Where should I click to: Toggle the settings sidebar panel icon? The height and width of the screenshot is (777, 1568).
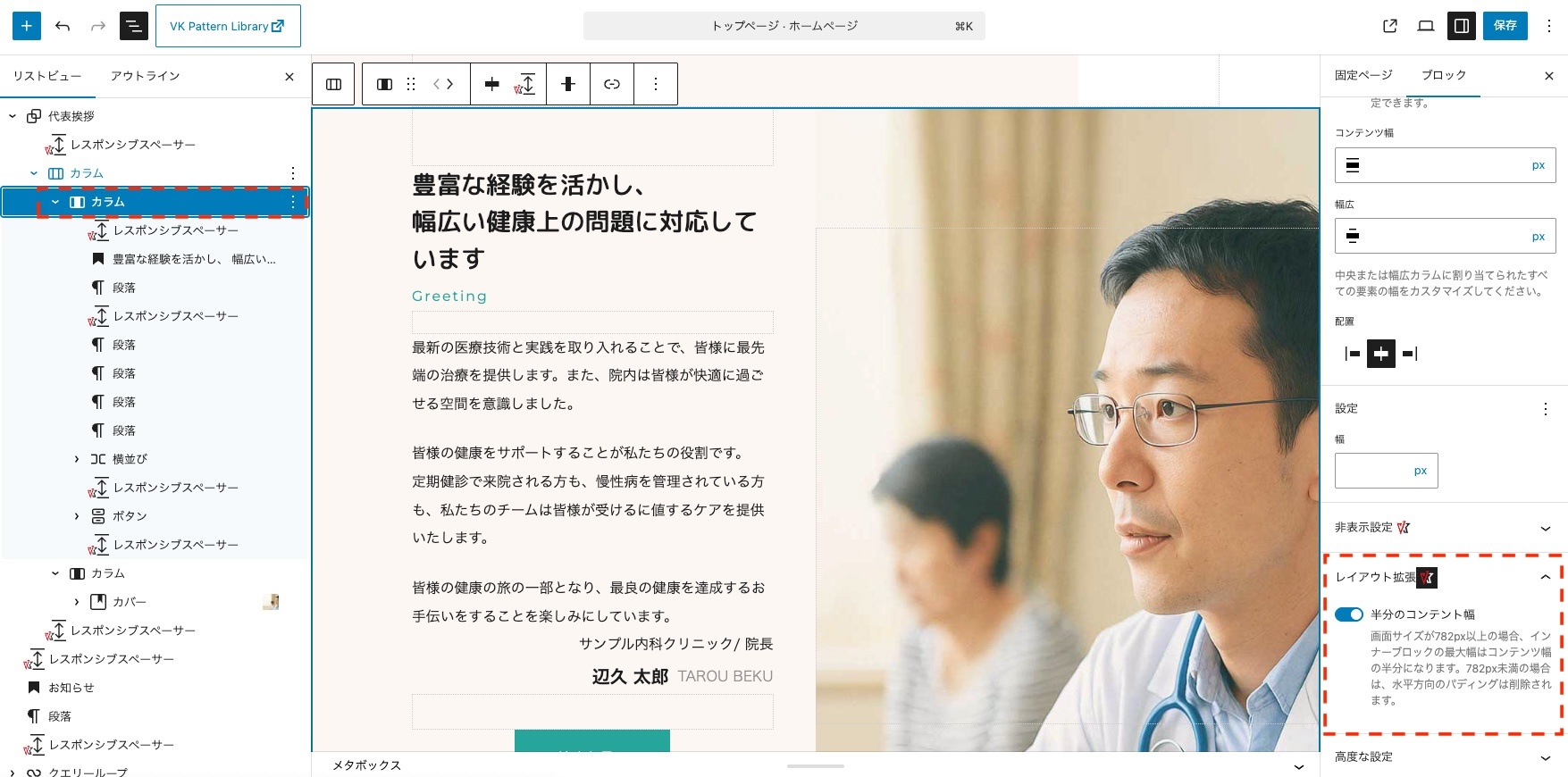1462,26
